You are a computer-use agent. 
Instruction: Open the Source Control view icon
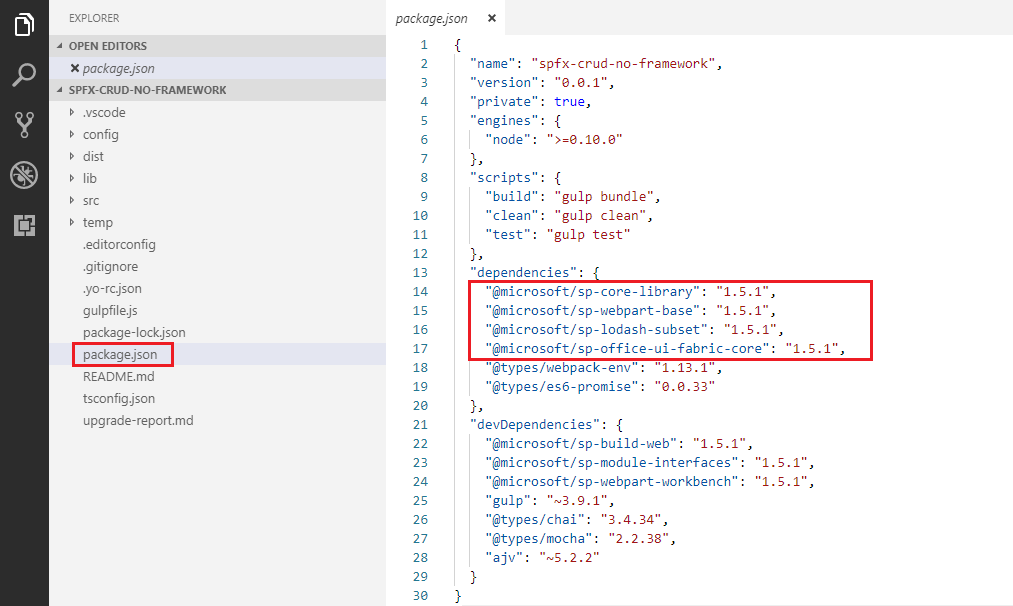click(24, 125)
